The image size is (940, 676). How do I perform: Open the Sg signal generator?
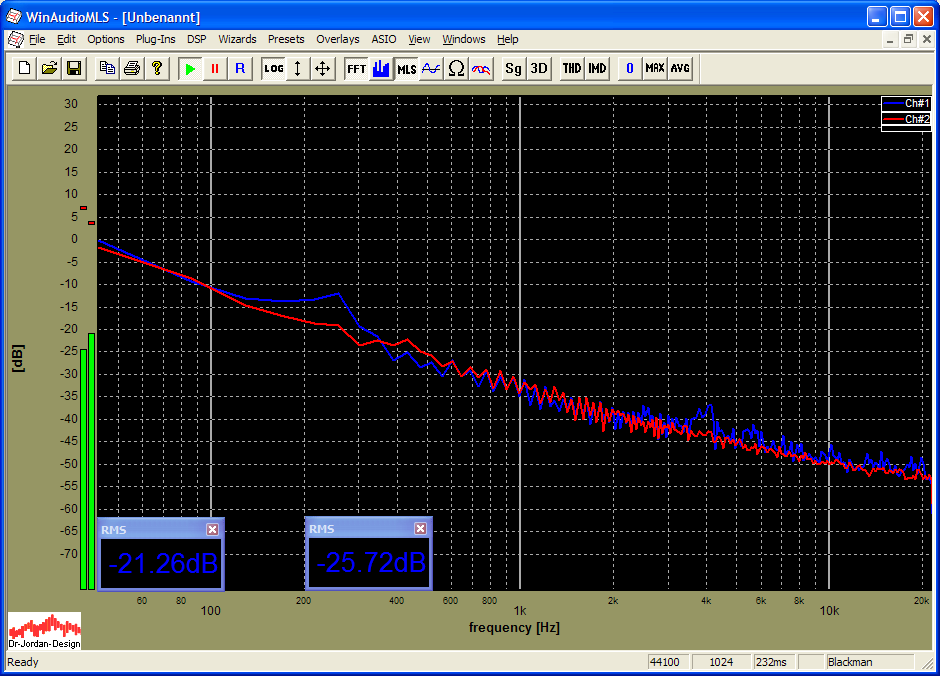pyautogui.click(x=513, y=68)
